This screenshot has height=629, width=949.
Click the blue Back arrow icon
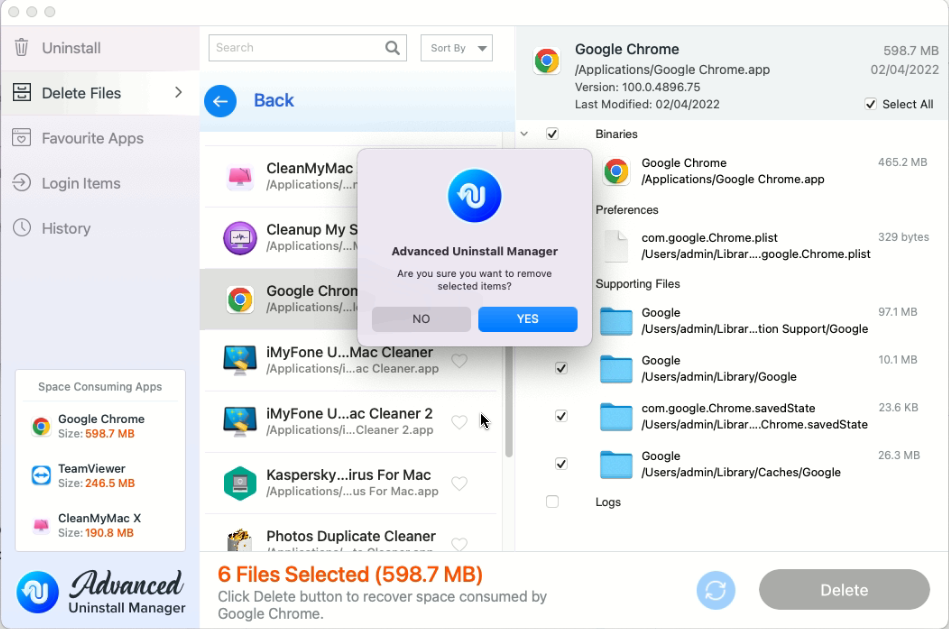220,101
